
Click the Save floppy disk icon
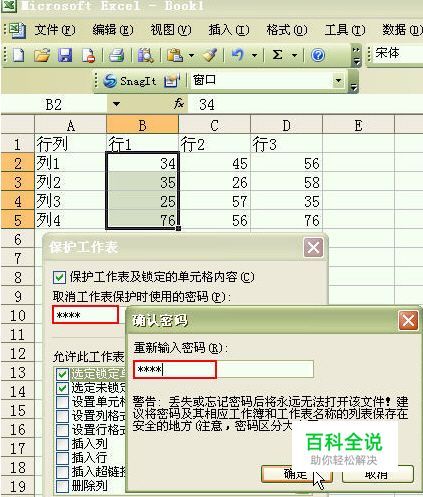65,55
